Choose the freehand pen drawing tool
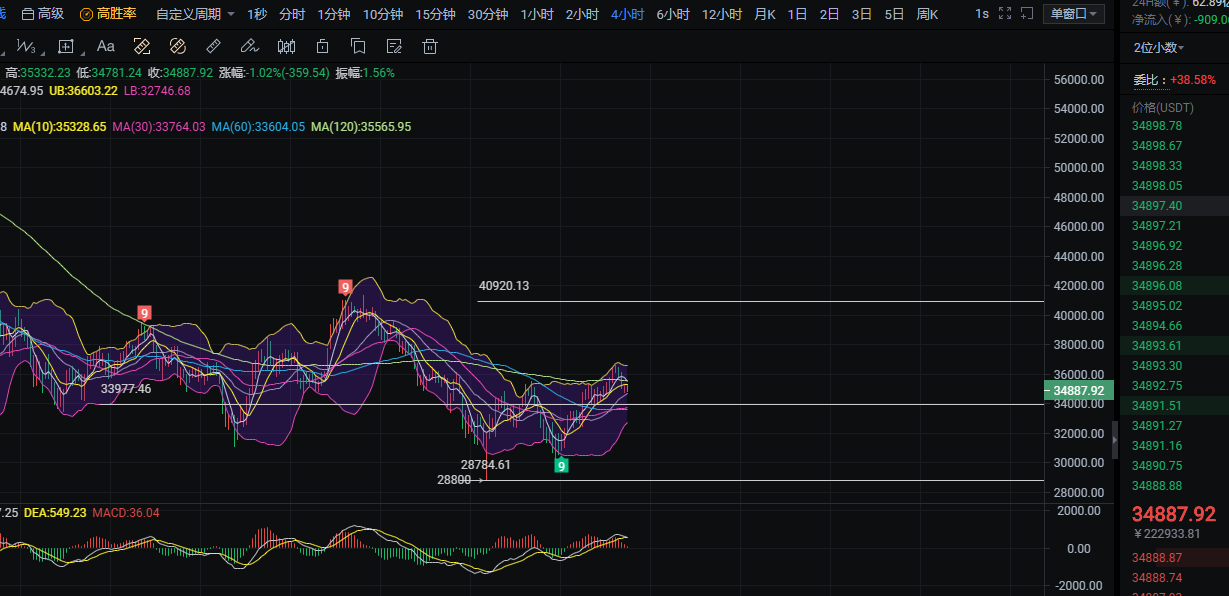 (250, 46)
